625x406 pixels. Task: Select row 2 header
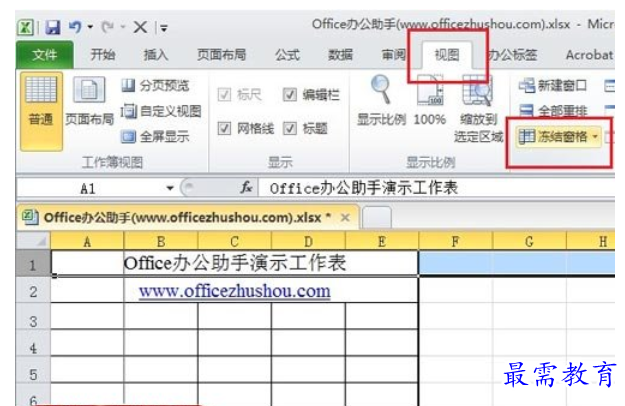33,291
